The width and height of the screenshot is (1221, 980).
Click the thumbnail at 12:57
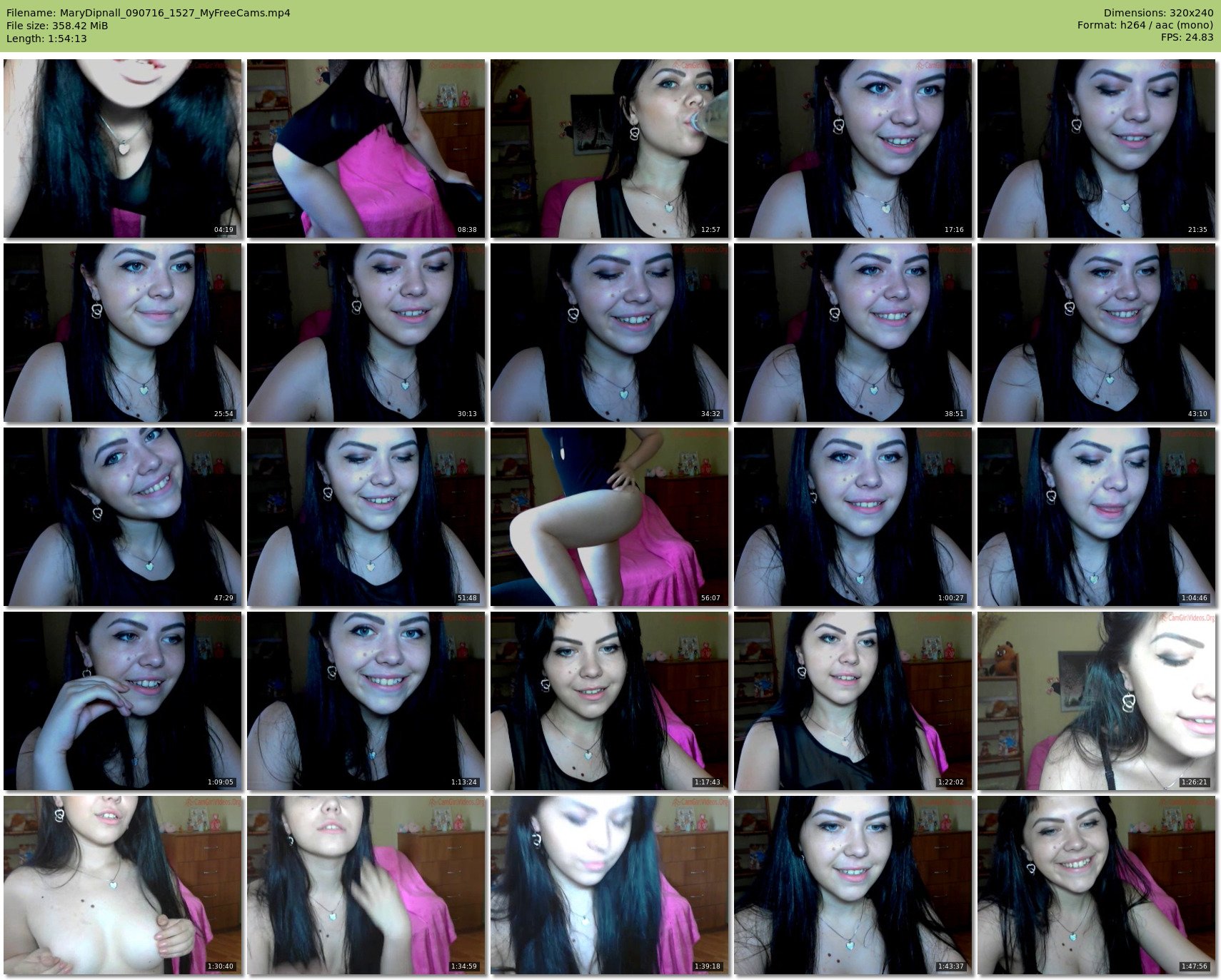(x=610, y=148)
